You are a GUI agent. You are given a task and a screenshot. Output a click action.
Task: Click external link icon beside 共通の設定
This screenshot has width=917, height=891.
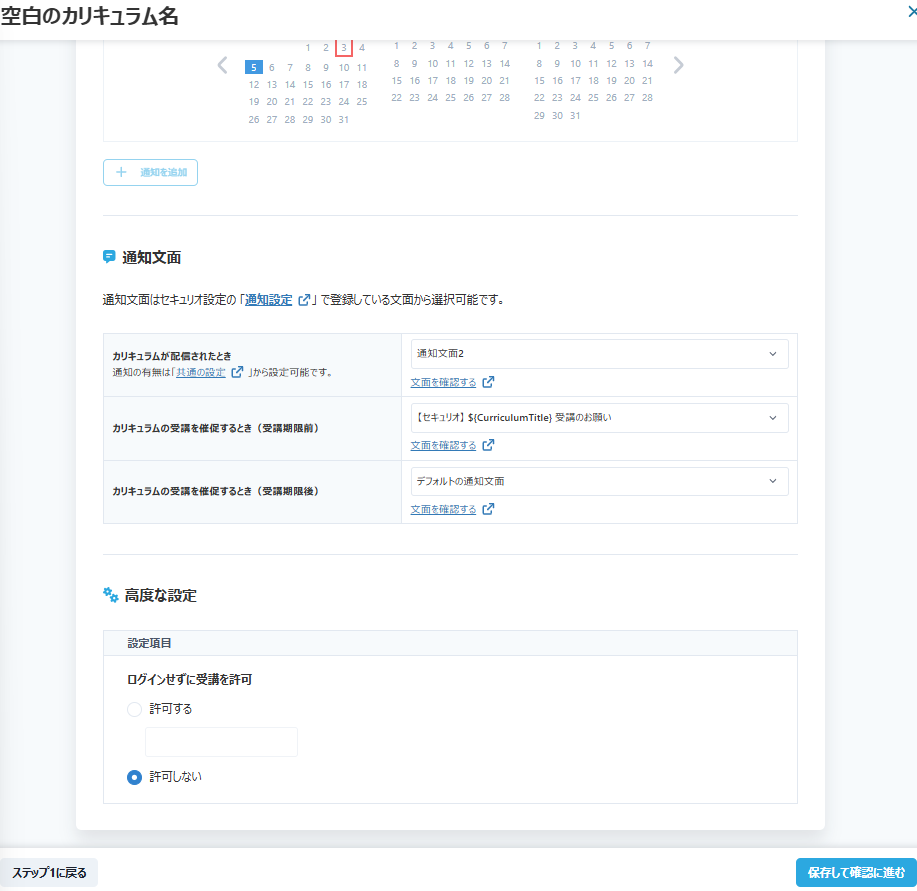click(237, 372)
